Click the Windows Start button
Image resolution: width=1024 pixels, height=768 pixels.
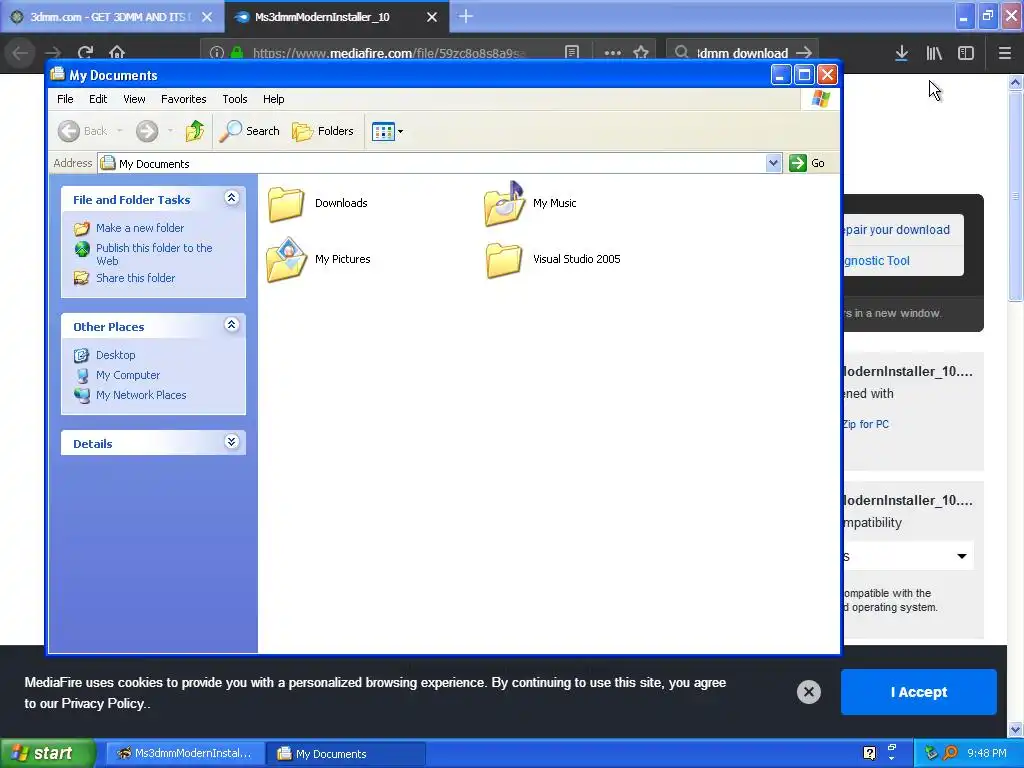[x=48, y=754]
